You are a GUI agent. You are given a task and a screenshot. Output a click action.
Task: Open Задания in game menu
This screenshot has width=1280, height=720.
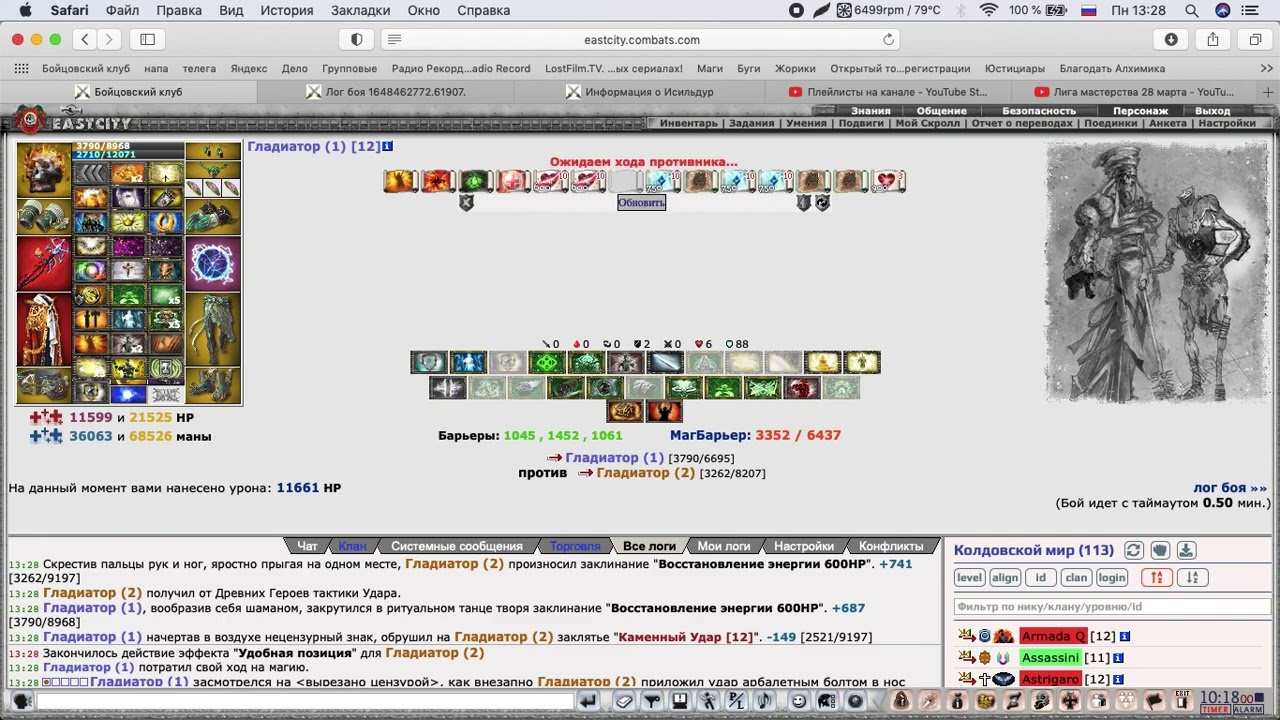pyautogui.click(x=751, y=123)
